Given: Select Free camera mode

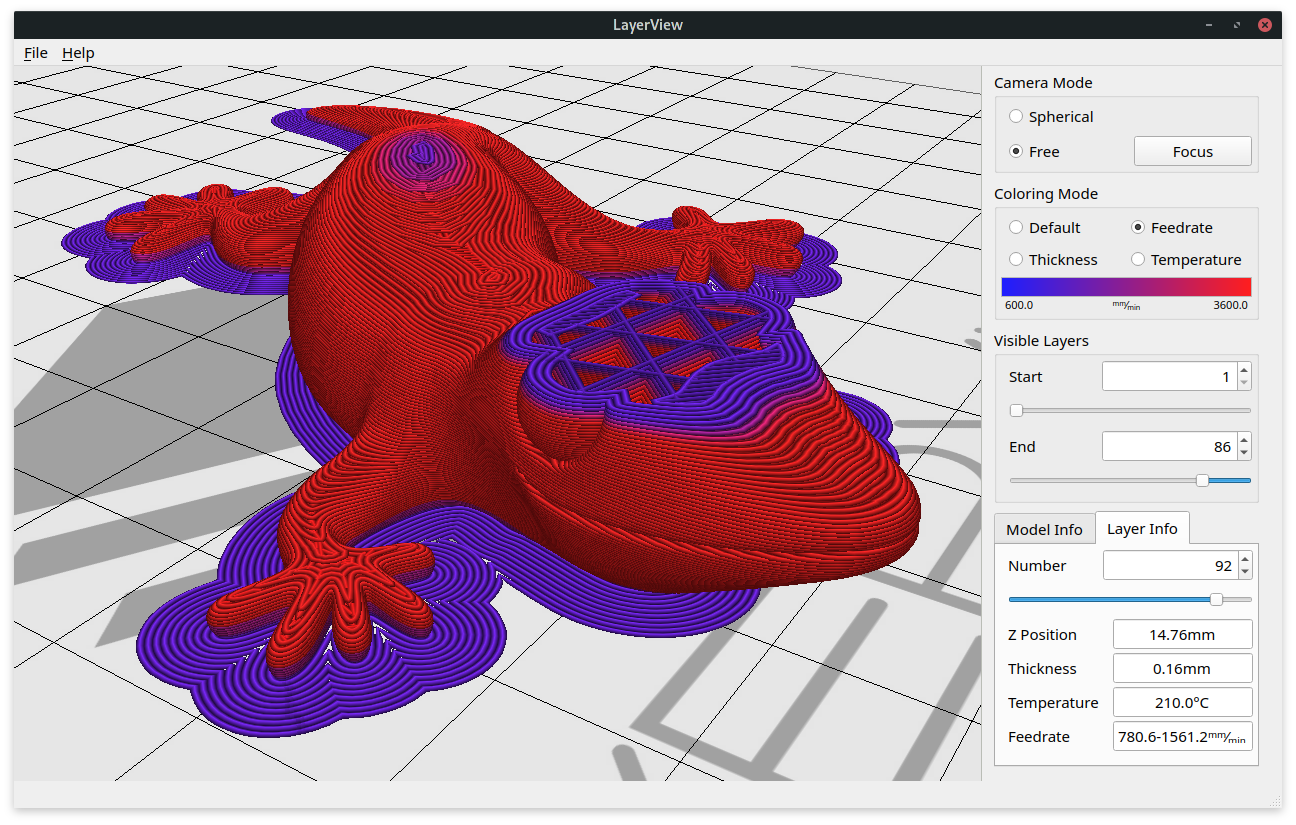Looking at the screenshot, I should [1016, 152].
